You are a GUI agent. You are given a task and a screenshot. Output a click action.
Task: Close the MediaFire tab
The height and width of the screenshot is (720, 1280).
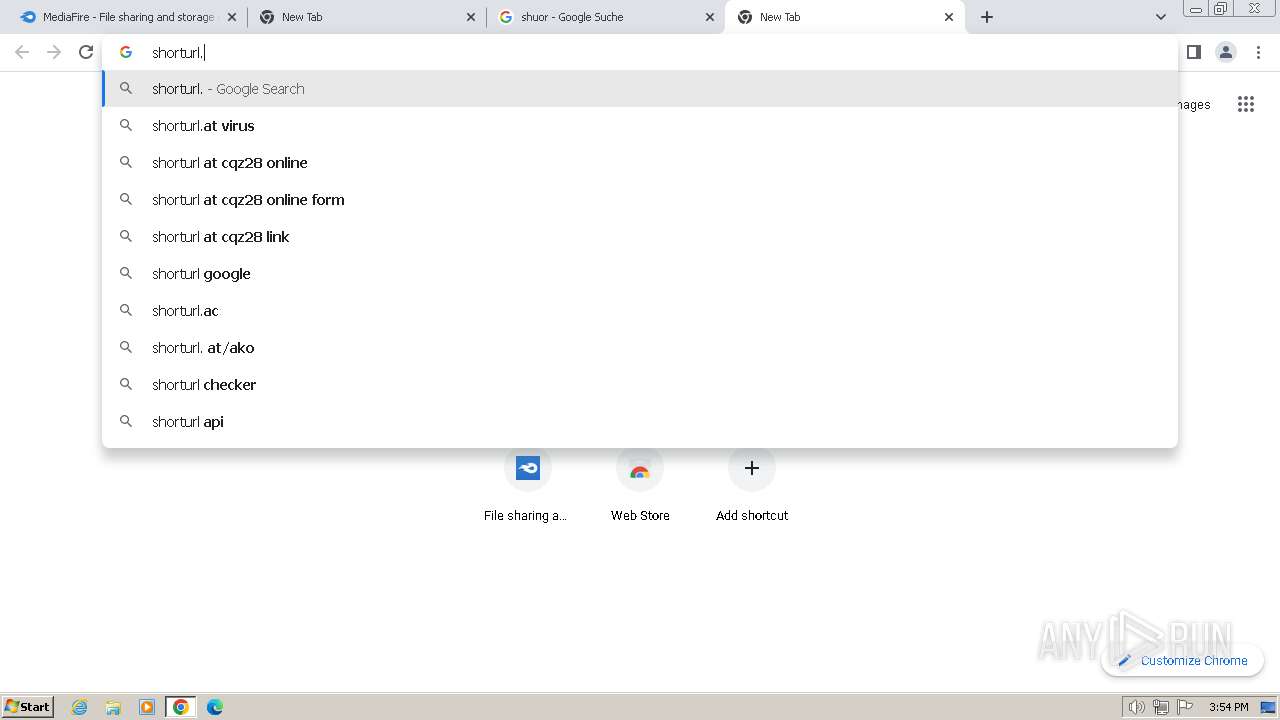click(x=232, y=17)
